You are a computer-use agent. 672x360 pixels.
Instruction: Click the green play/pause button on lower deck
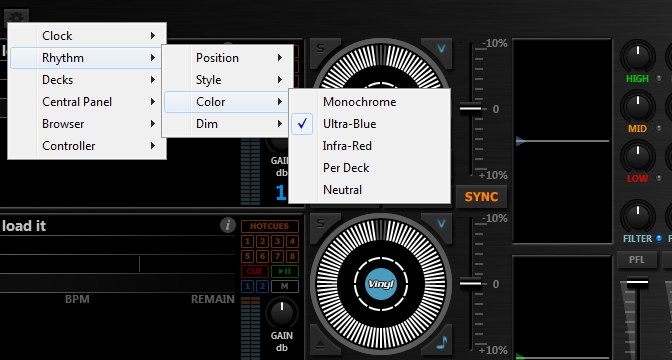point(285,271)
